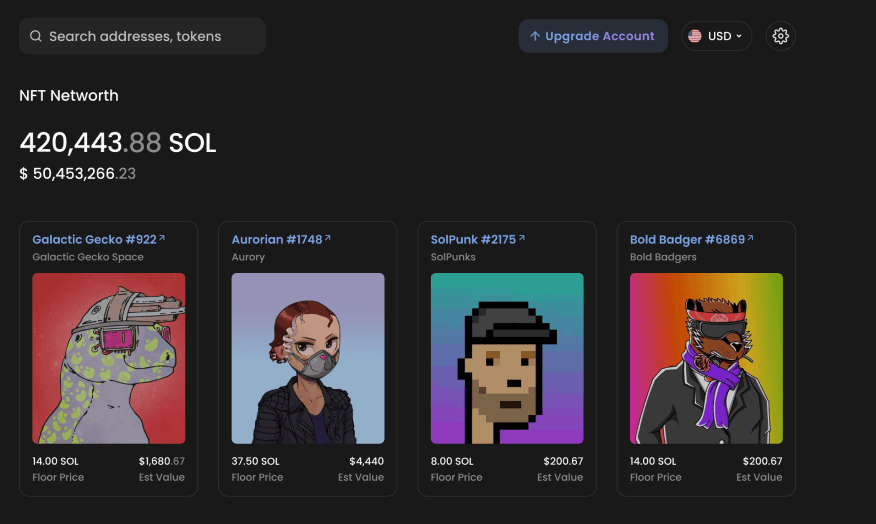876x524 pixels.
Task: Click the 37.50 SOL floor price
Action: point(255,461)
